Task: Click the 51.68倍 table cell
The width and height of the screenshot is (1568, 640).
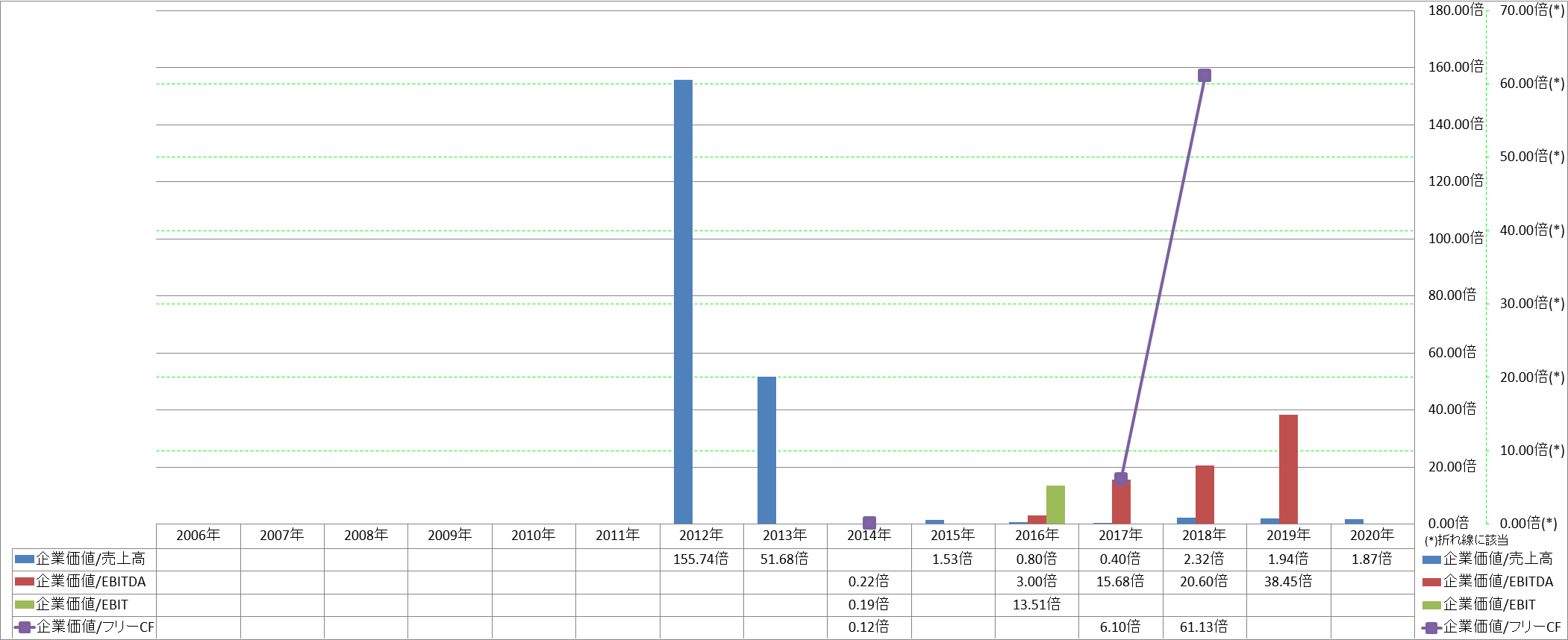Action: pos(784,559)
